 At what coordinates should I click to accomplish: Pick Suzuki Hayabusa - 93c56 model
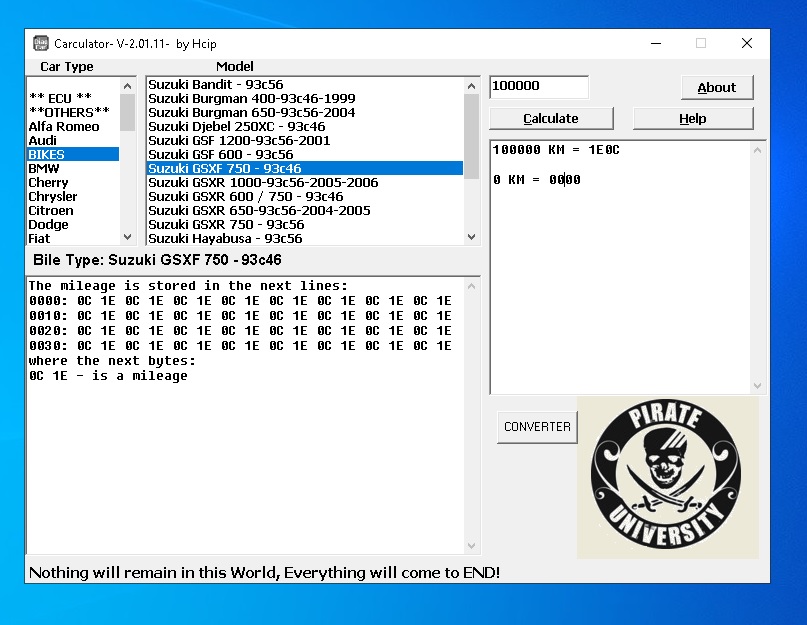(x=225, y=239)
